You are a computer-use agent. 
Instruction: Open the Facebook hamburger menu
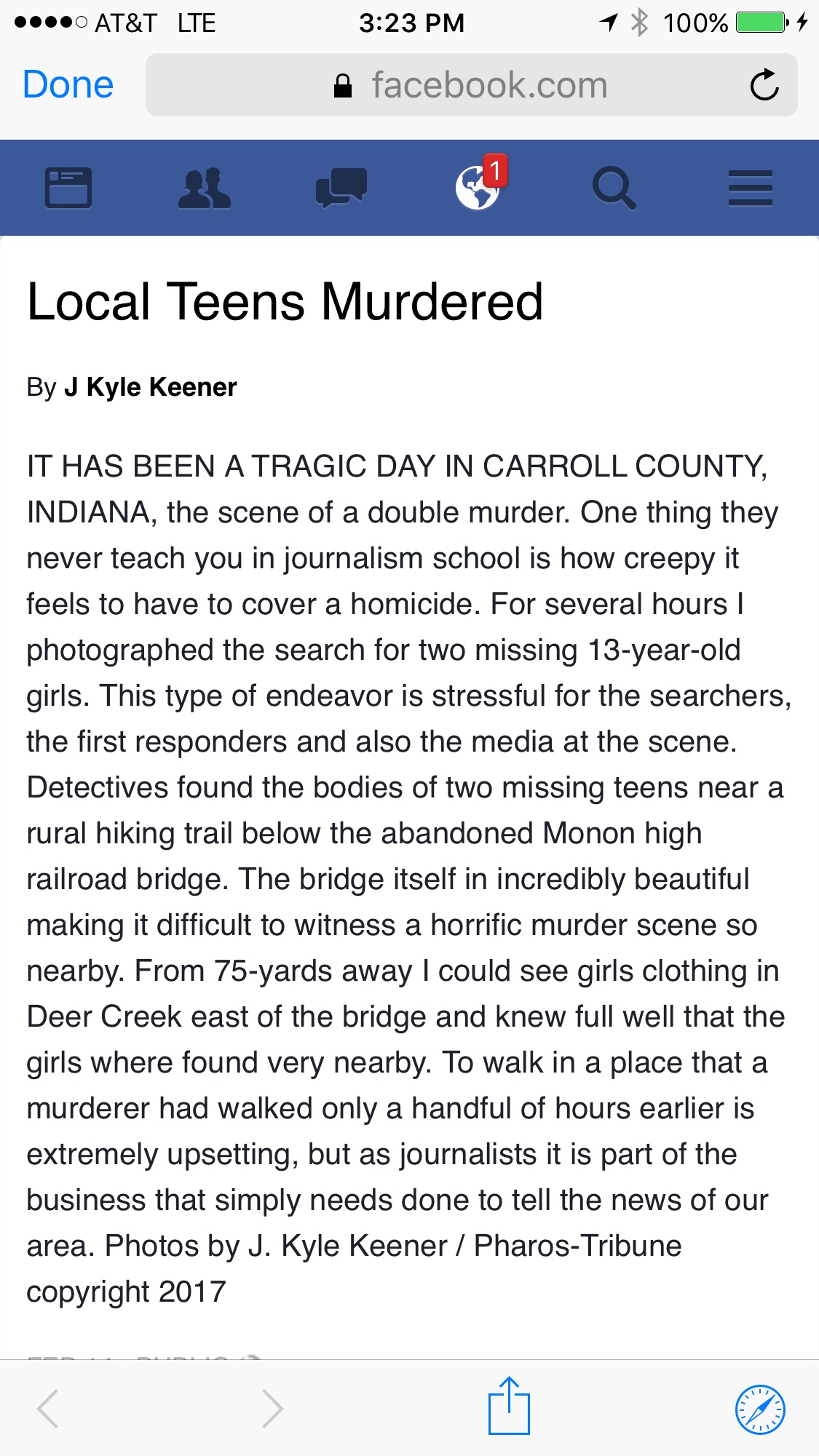coord(751,188)
